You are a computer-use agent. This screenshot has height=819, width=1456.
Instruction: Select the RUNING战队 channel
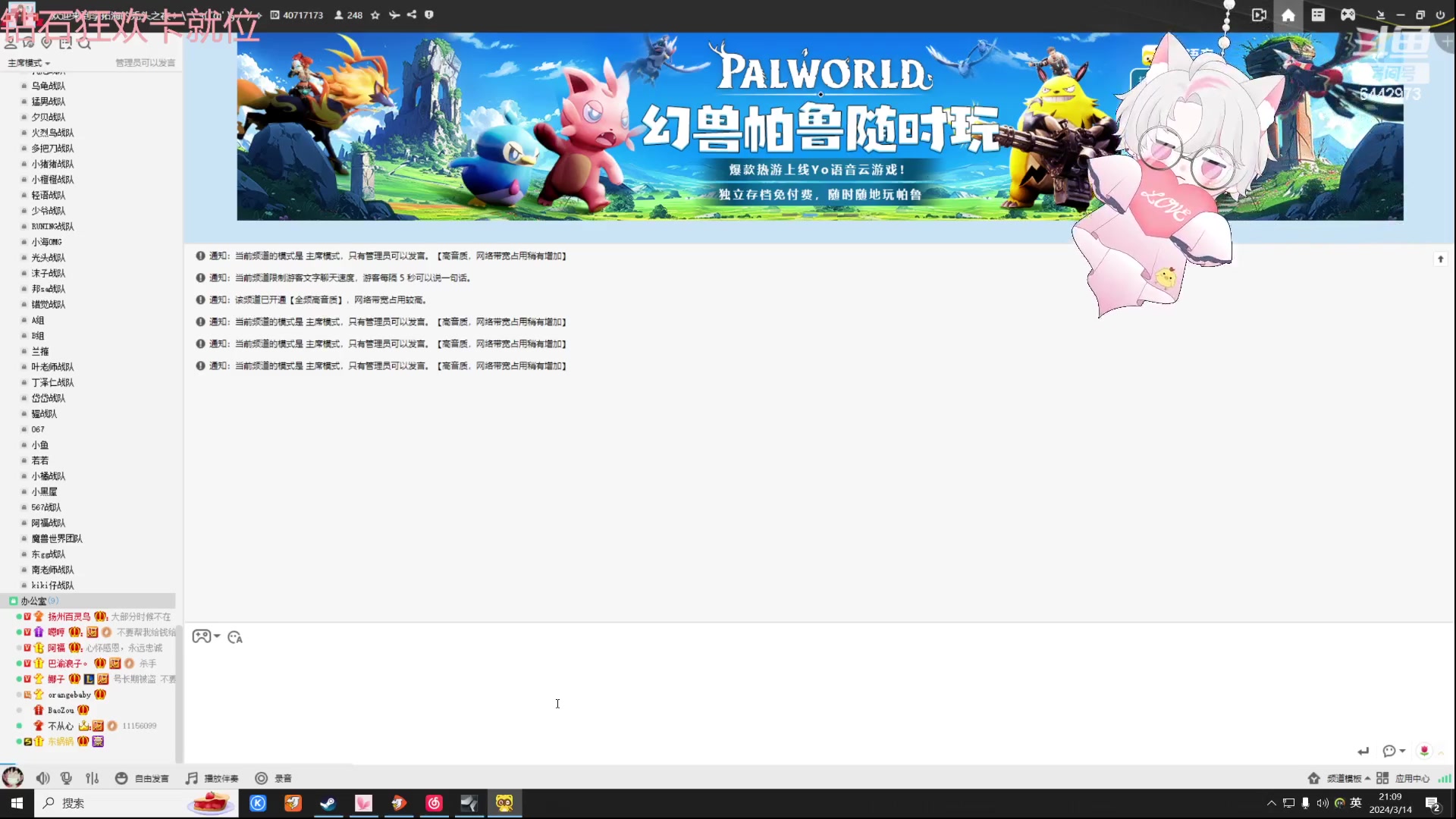(x=52, y=227)
